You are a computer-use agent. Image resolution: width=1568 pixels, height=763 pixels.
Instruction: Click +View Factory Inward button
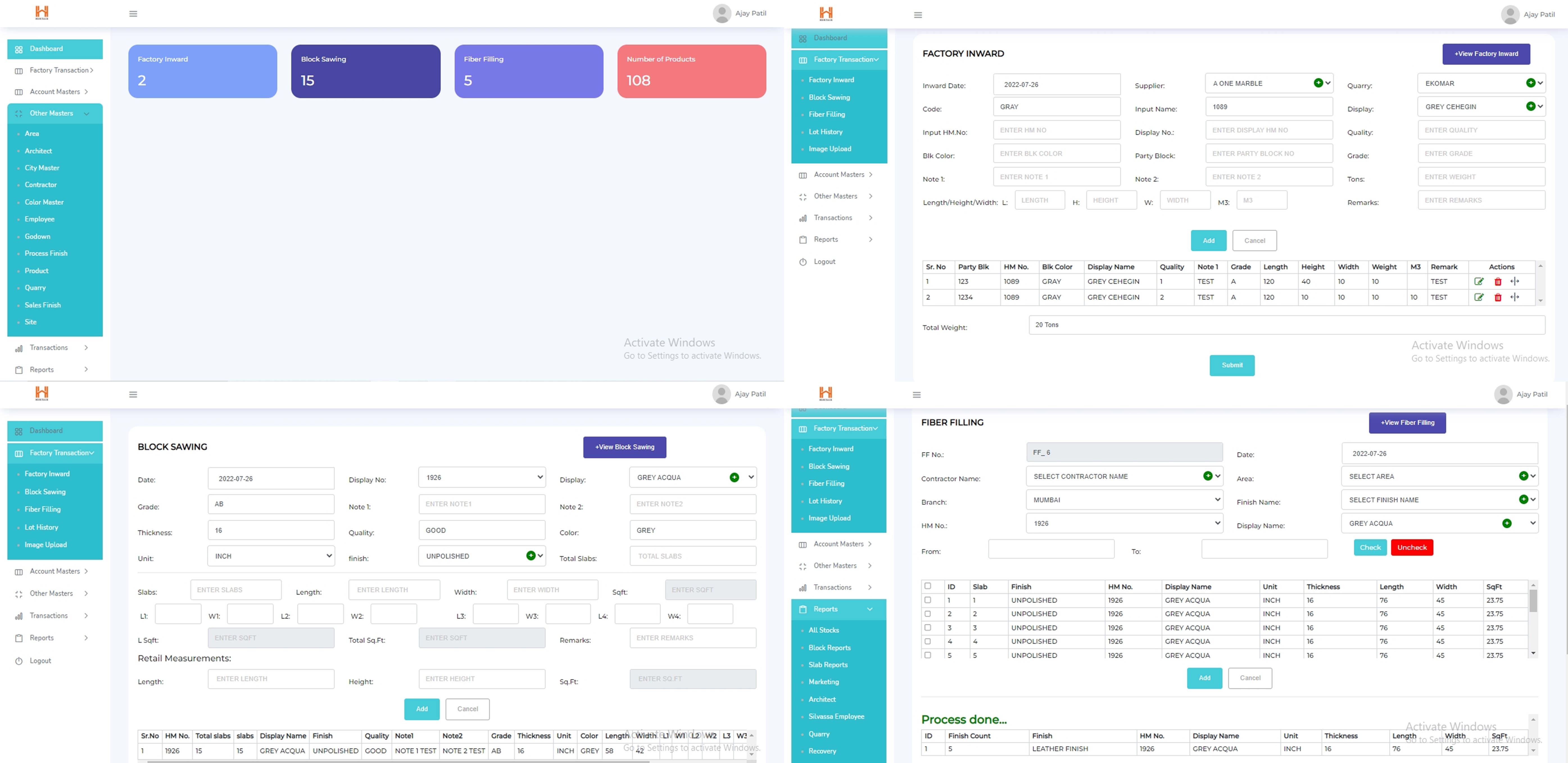coord(1486,54)
